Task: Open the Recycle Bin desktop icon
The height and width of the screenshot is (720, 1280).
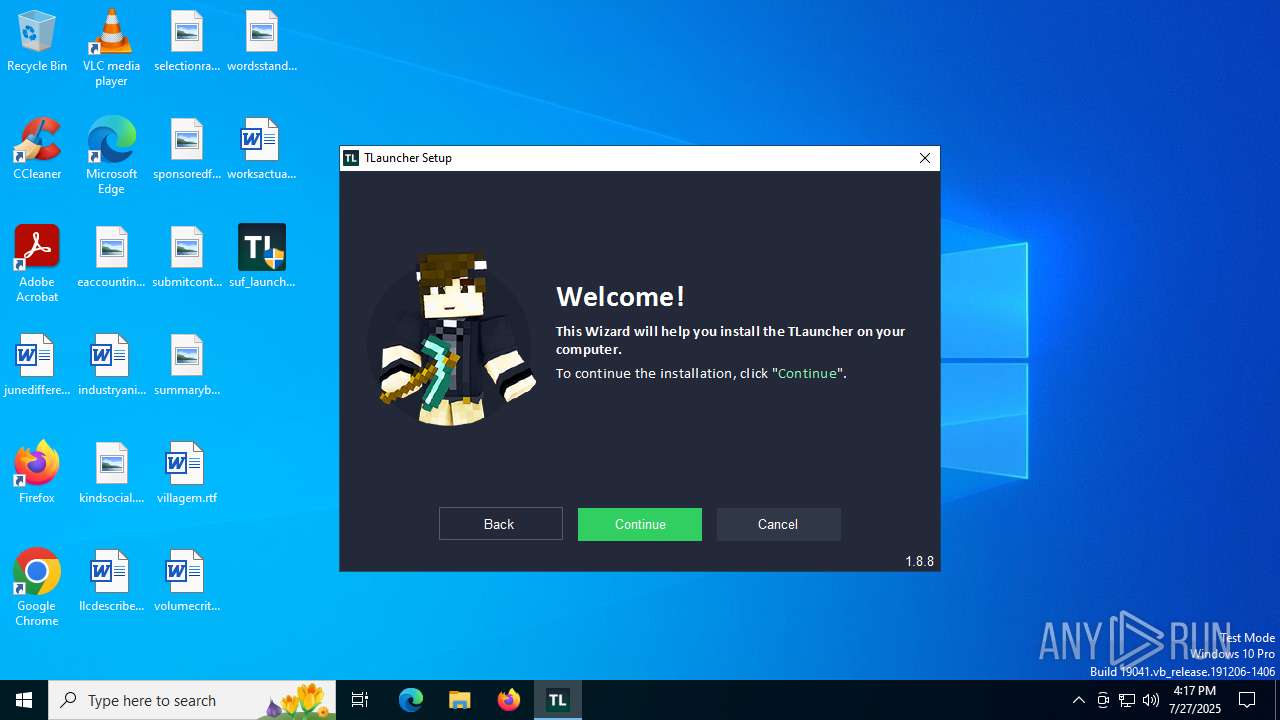Action: point(37,41)
